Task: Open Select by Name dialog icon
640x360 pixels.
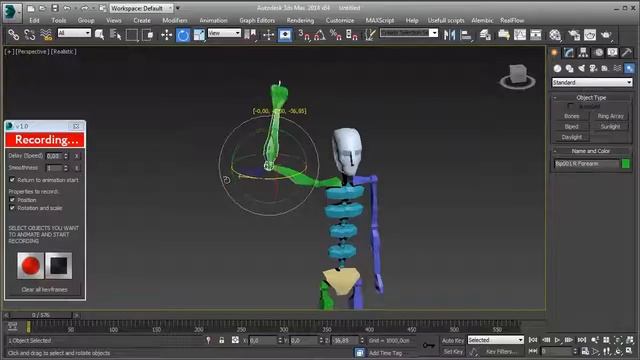Action: pyautogui.click(x=116, y=35)
